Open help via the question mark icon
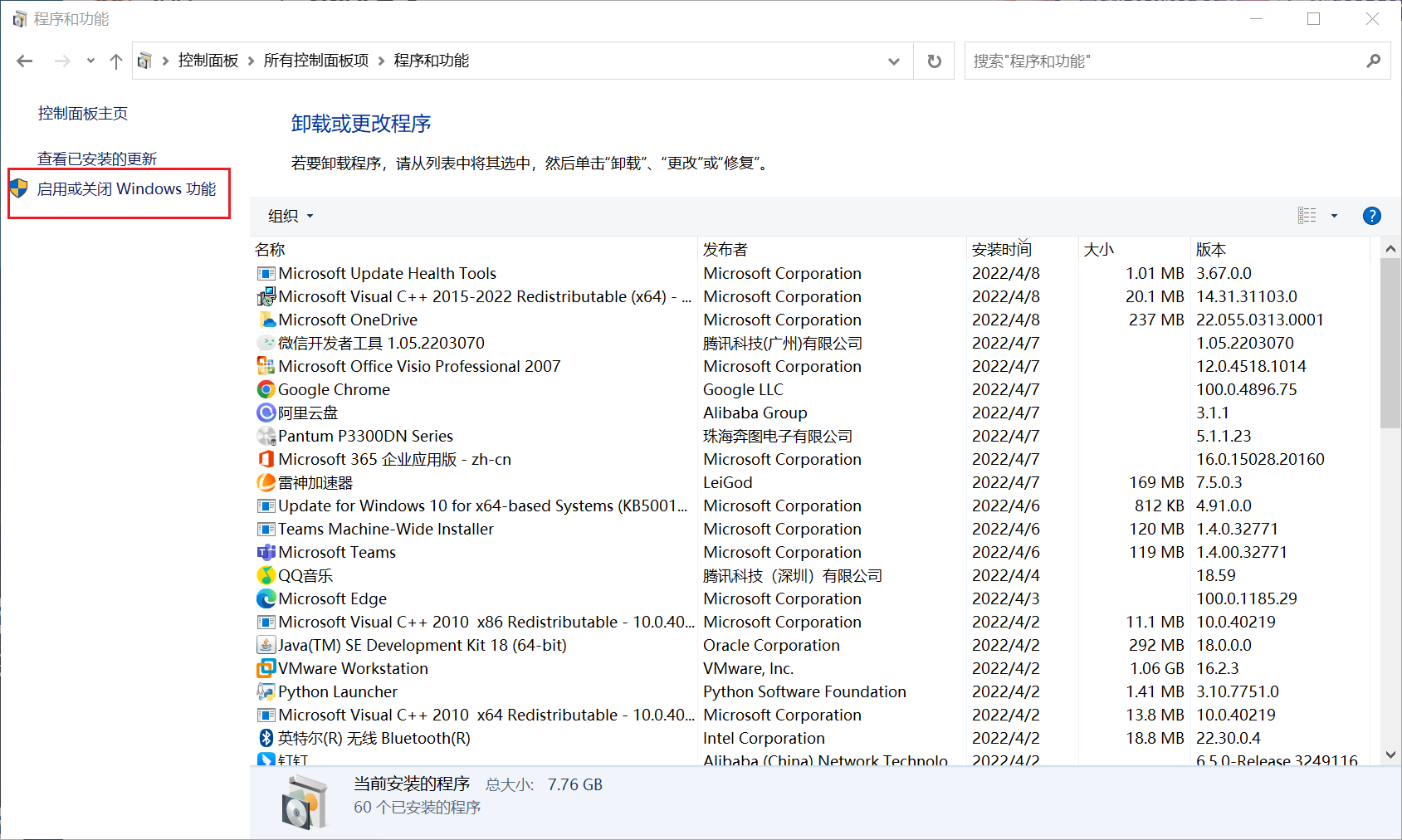The width and height of the screenshot is (1402, 840). [1371, 216]
